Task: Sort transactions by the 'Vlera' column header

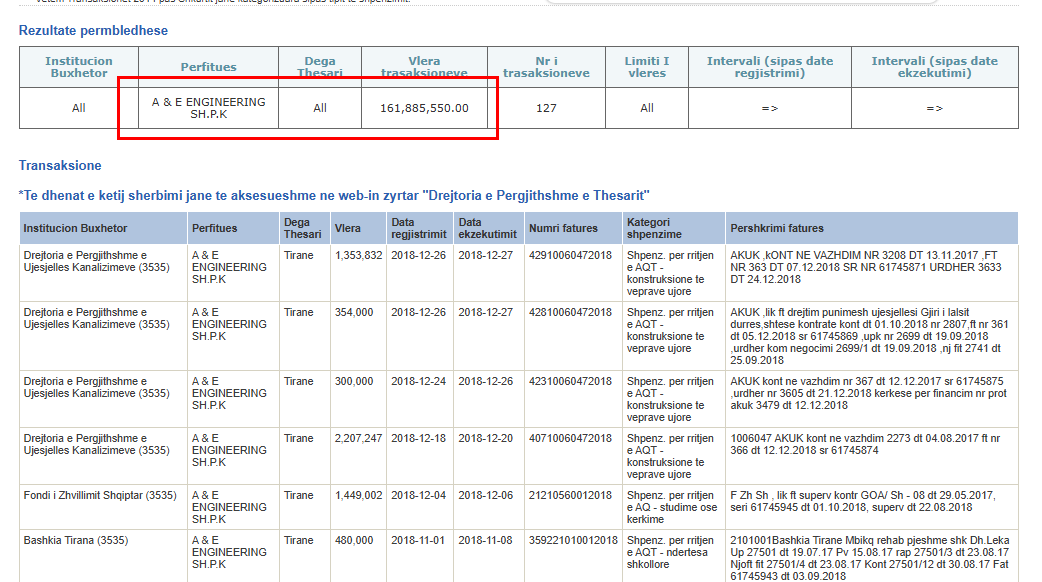Action: click(348, 228)
